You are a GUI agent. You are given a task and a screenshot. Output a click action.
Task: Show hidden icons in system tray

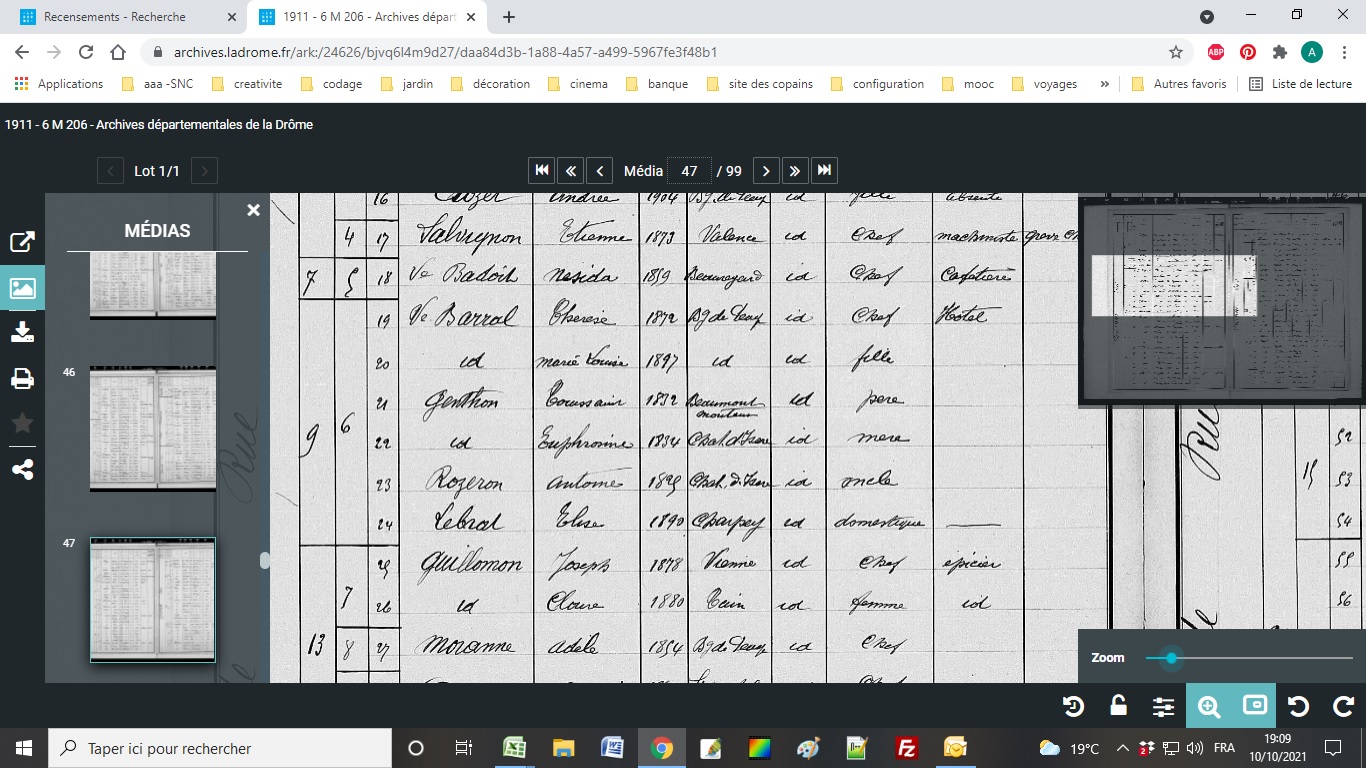[x=1122, y=748]
